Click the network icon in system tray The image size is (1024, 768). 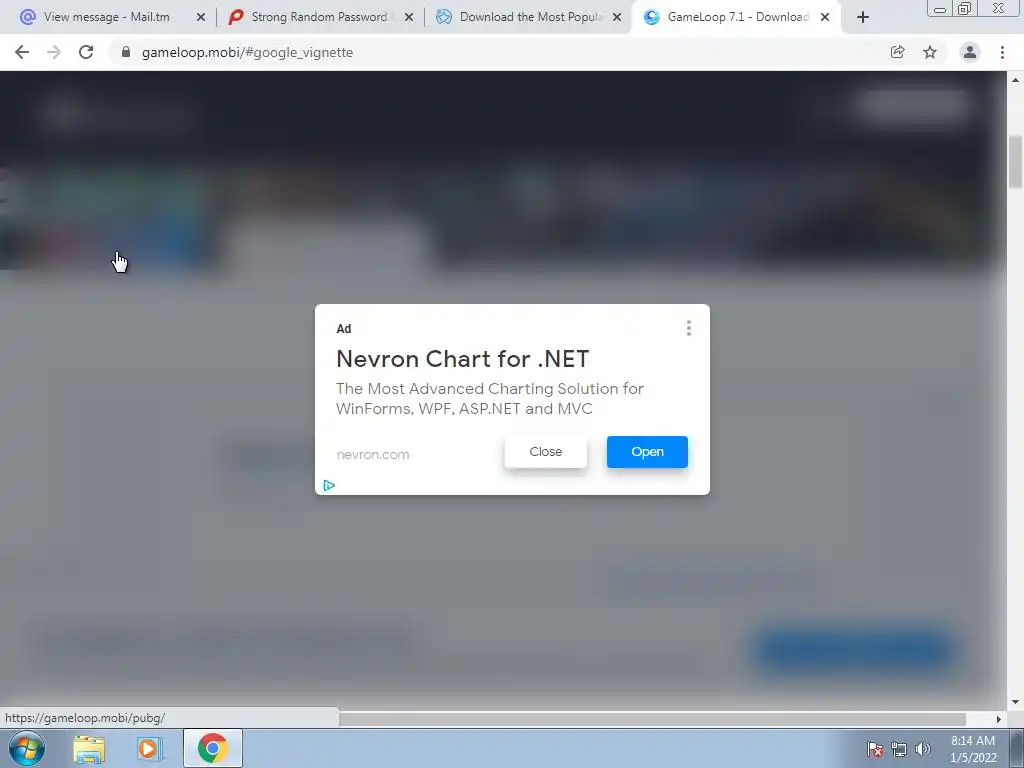pyautogui.click(x=899, y=749)
